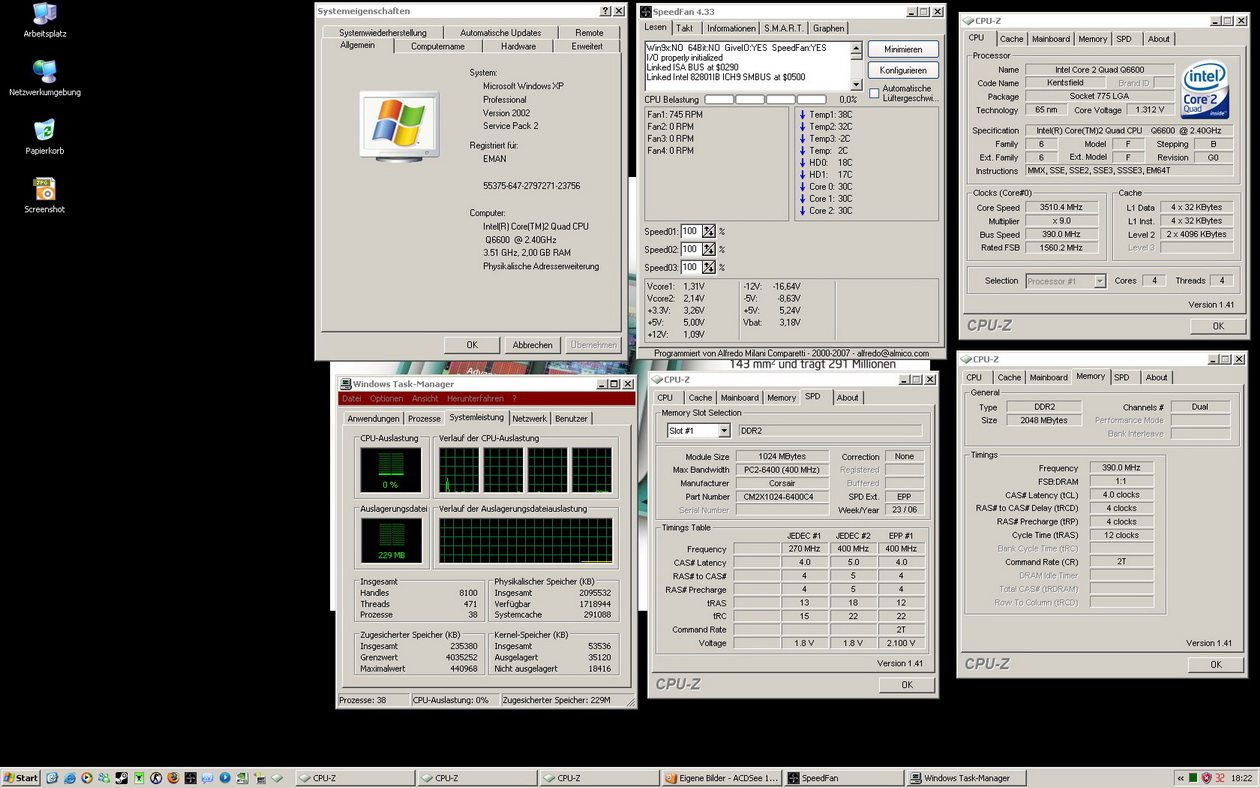Open the Cache tab in the CPU-Z Memory window
The width and height of the screenshot is (1260, 788).
1009,377
